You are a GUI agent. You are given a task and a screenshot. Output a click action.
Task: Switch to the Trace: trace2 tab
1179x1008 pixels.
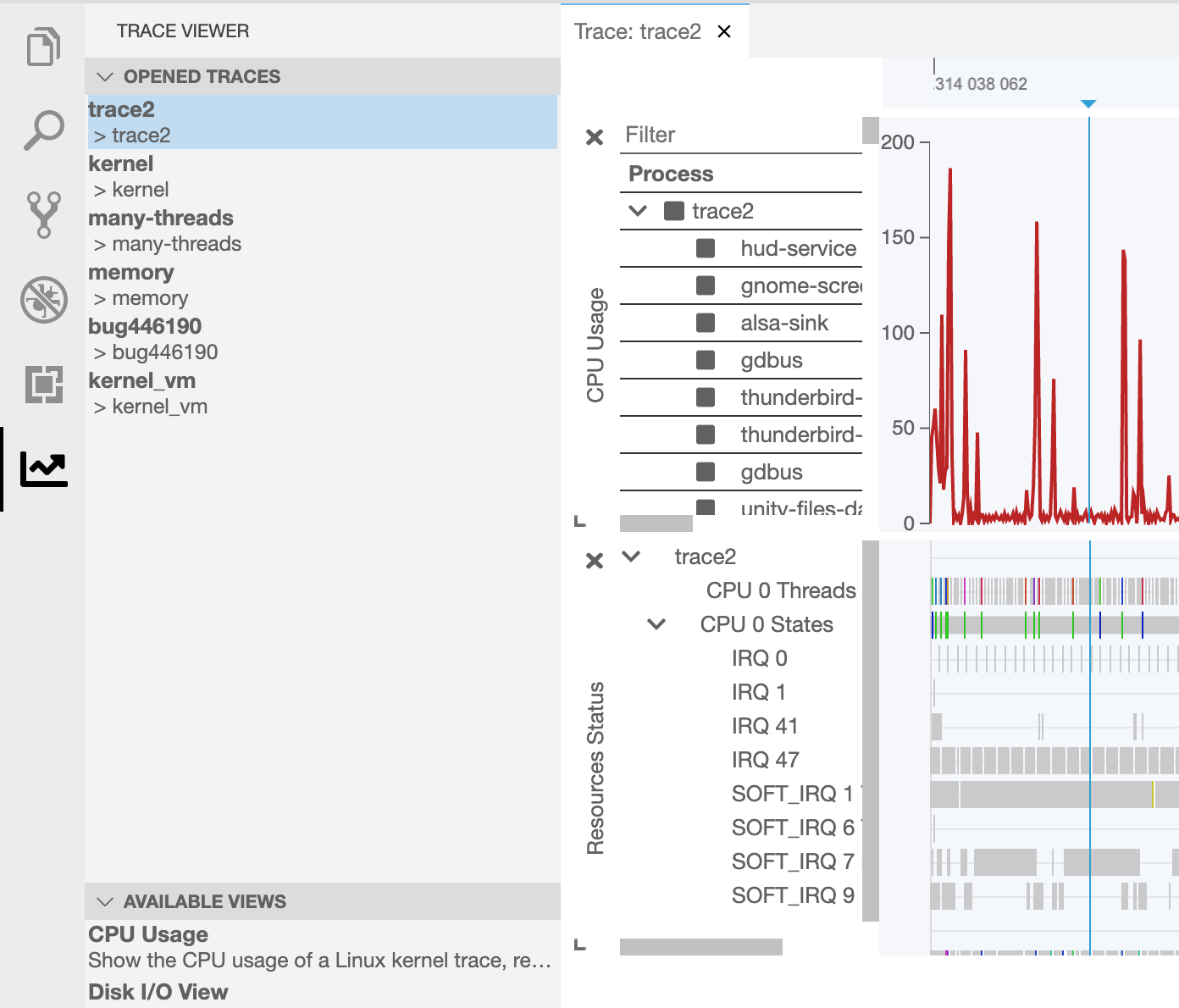(x=638, y=31)
